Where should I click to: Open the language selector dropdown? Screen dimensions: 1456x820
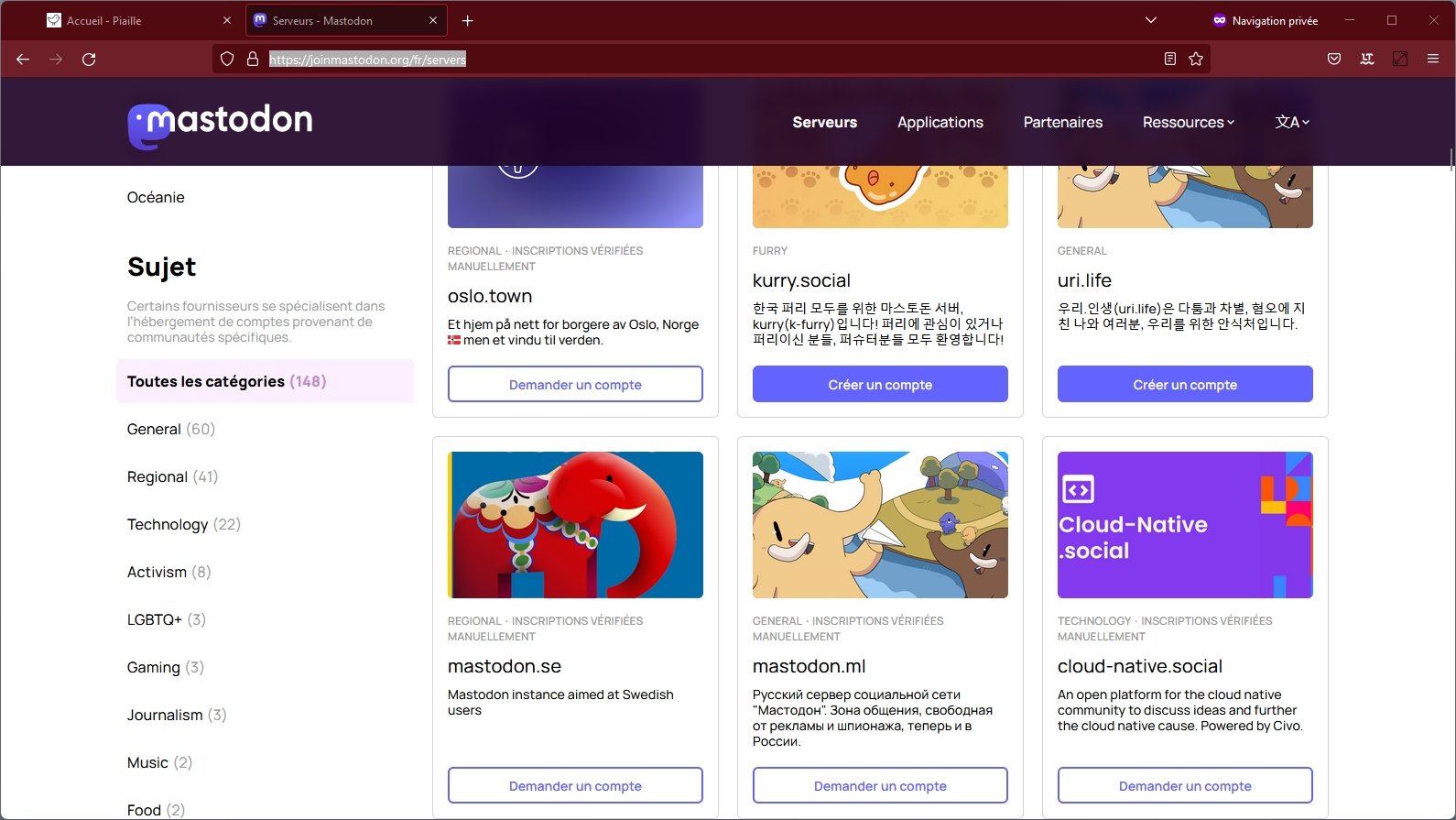(1292, 122)
